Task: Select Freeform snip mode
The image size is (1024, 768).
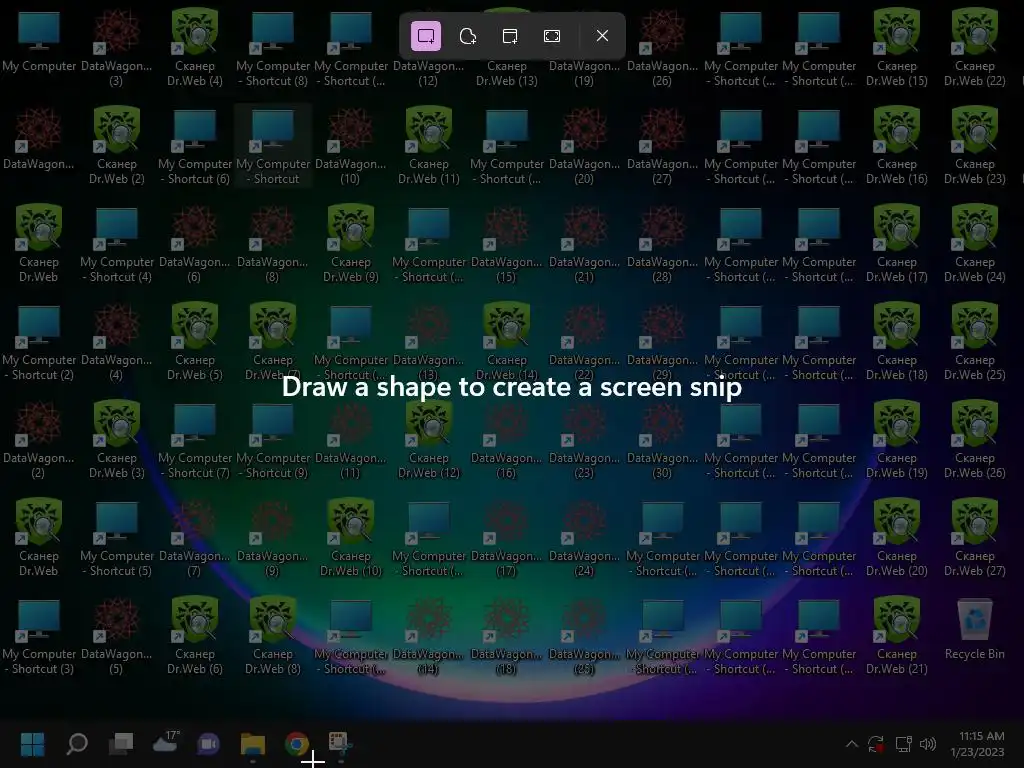Action: 468,36
